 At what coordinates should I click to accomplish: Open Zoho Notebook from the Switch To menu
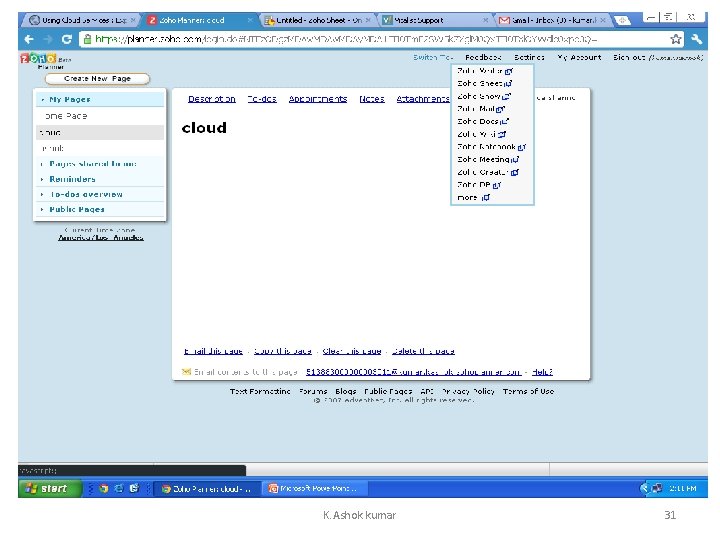491,147
